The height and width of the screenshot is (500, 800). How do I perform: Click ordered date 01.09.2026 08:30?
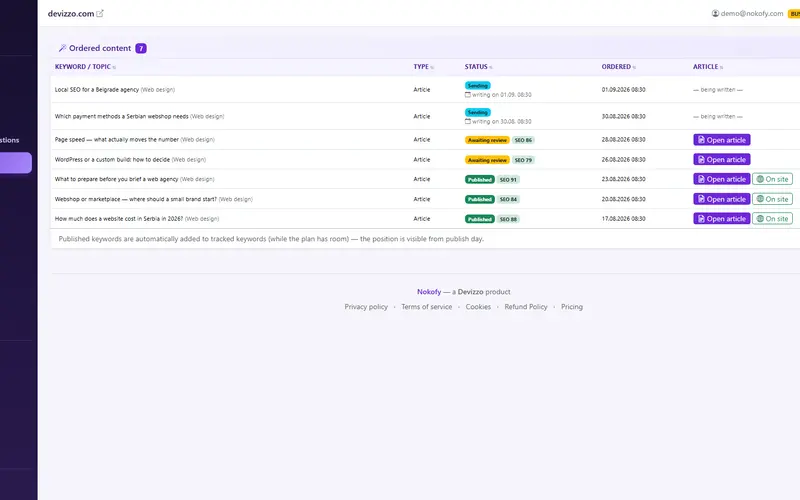(623, 90)
